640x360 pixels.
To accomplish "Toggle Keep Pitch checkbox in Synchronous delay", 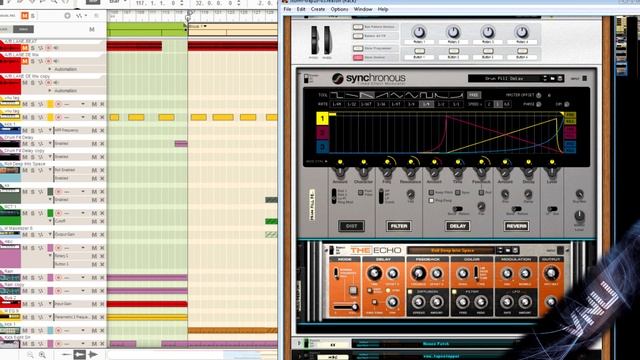I will (x=431, y=192).
